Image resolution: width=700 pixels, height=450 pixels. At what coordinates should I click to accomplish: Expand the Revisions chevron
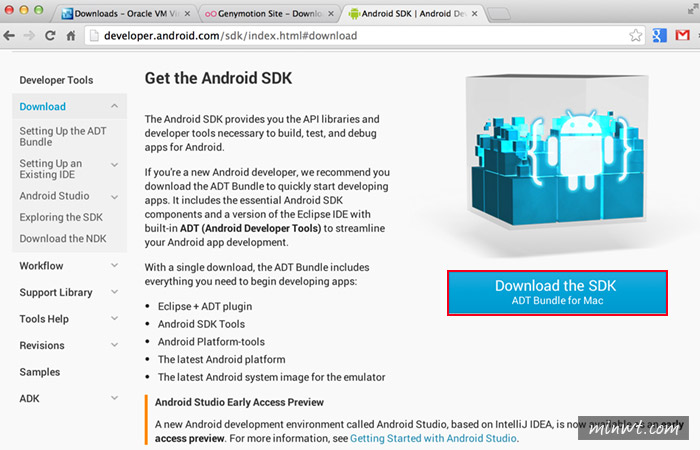tap(115, 345)
